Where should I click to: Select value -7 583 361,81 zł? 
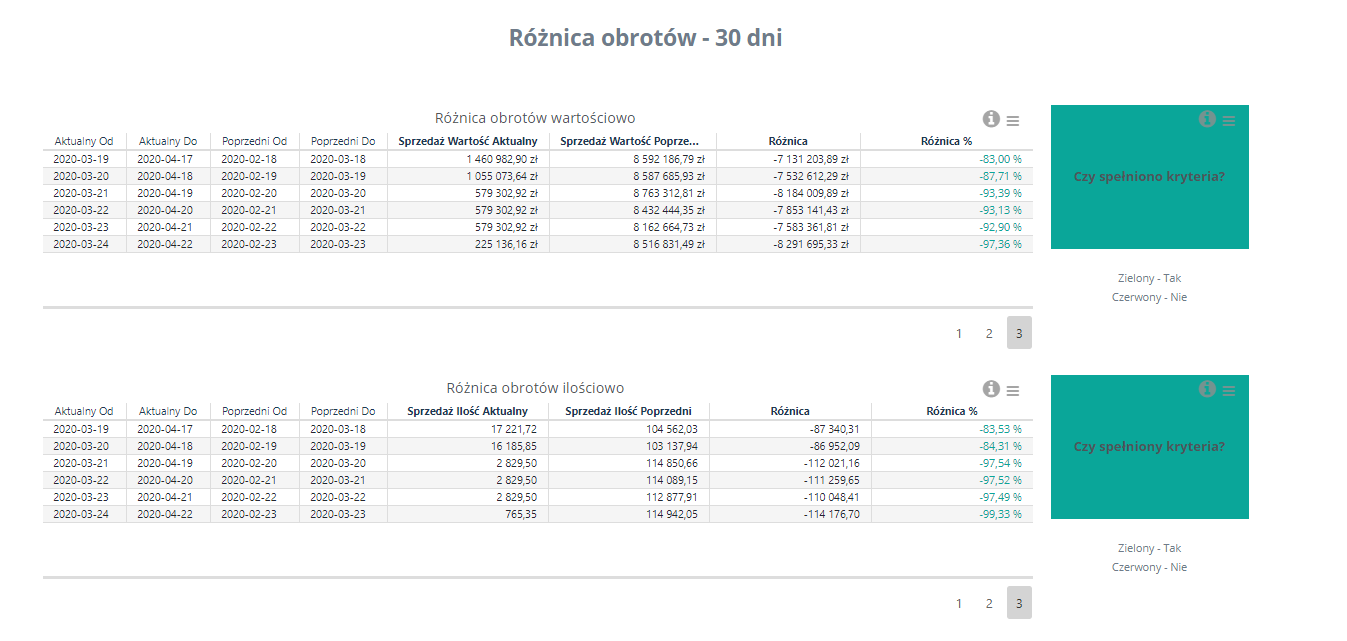click(810, 227)
